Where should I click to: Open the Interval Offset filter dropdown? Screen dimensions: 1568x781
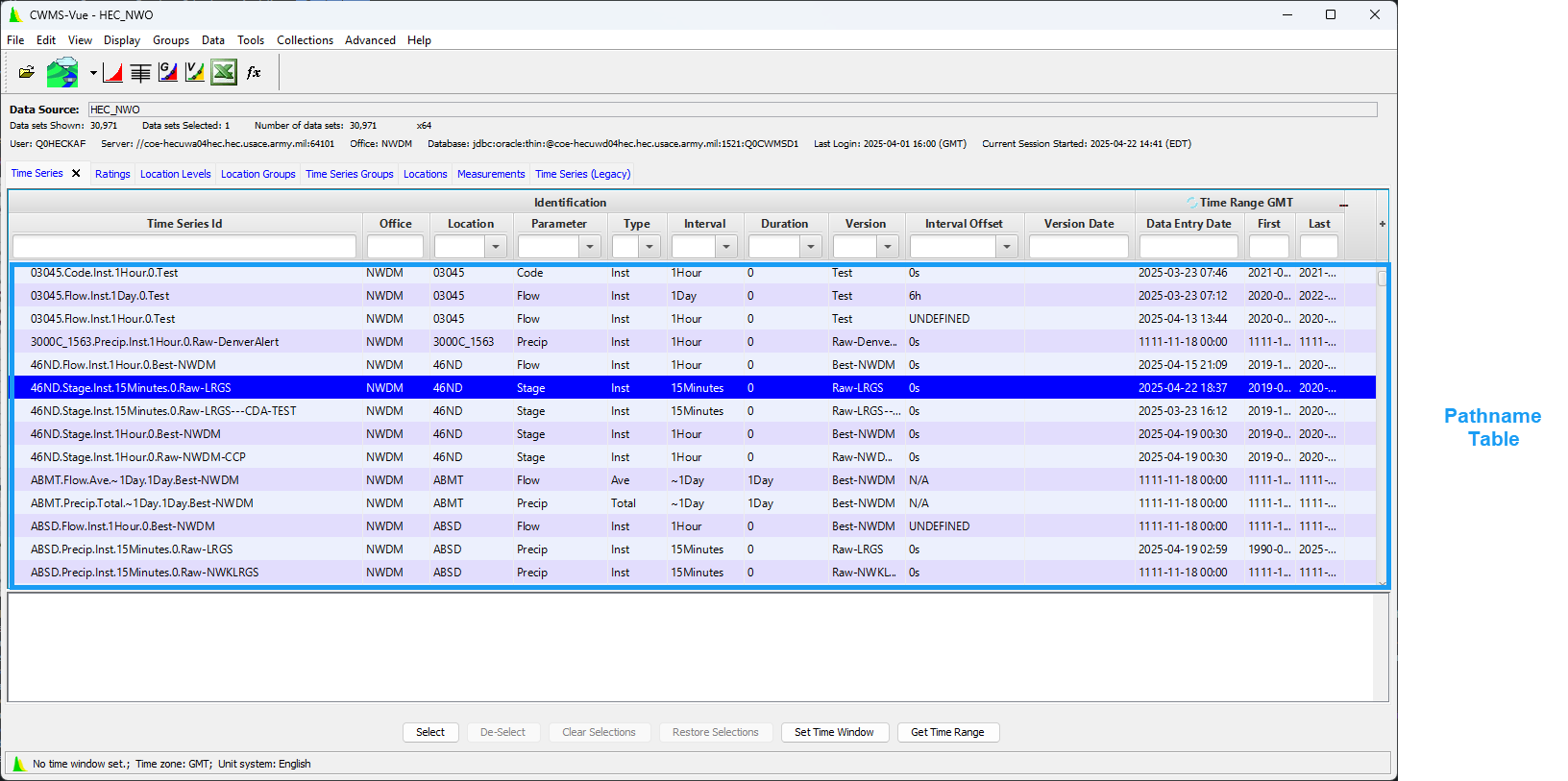[x=1006, y=247]
